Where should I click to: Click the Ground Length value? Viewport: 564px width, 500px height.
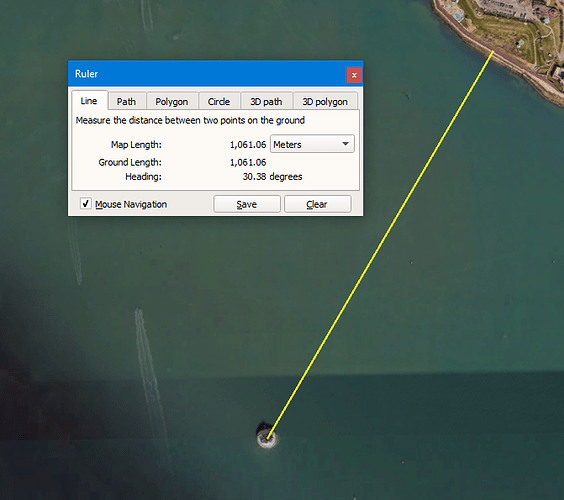coord(248,162)
